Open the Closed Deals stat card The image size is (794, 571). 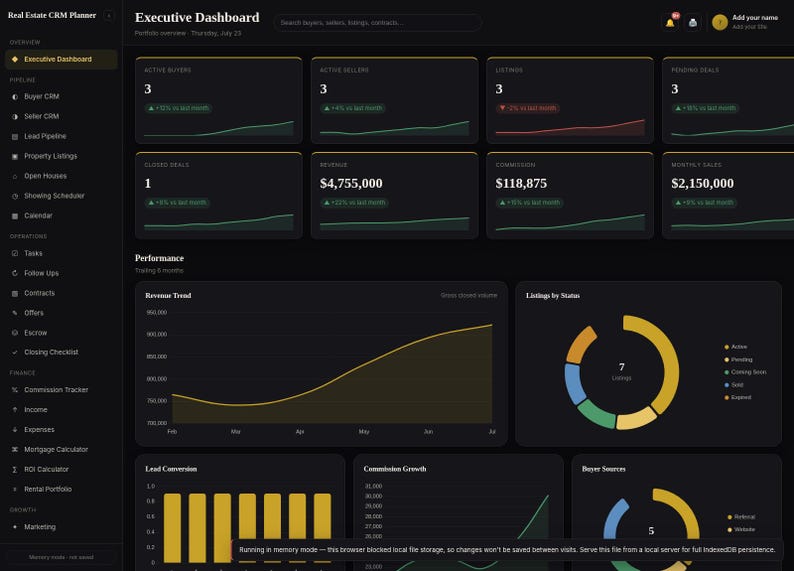pos(219,195)
